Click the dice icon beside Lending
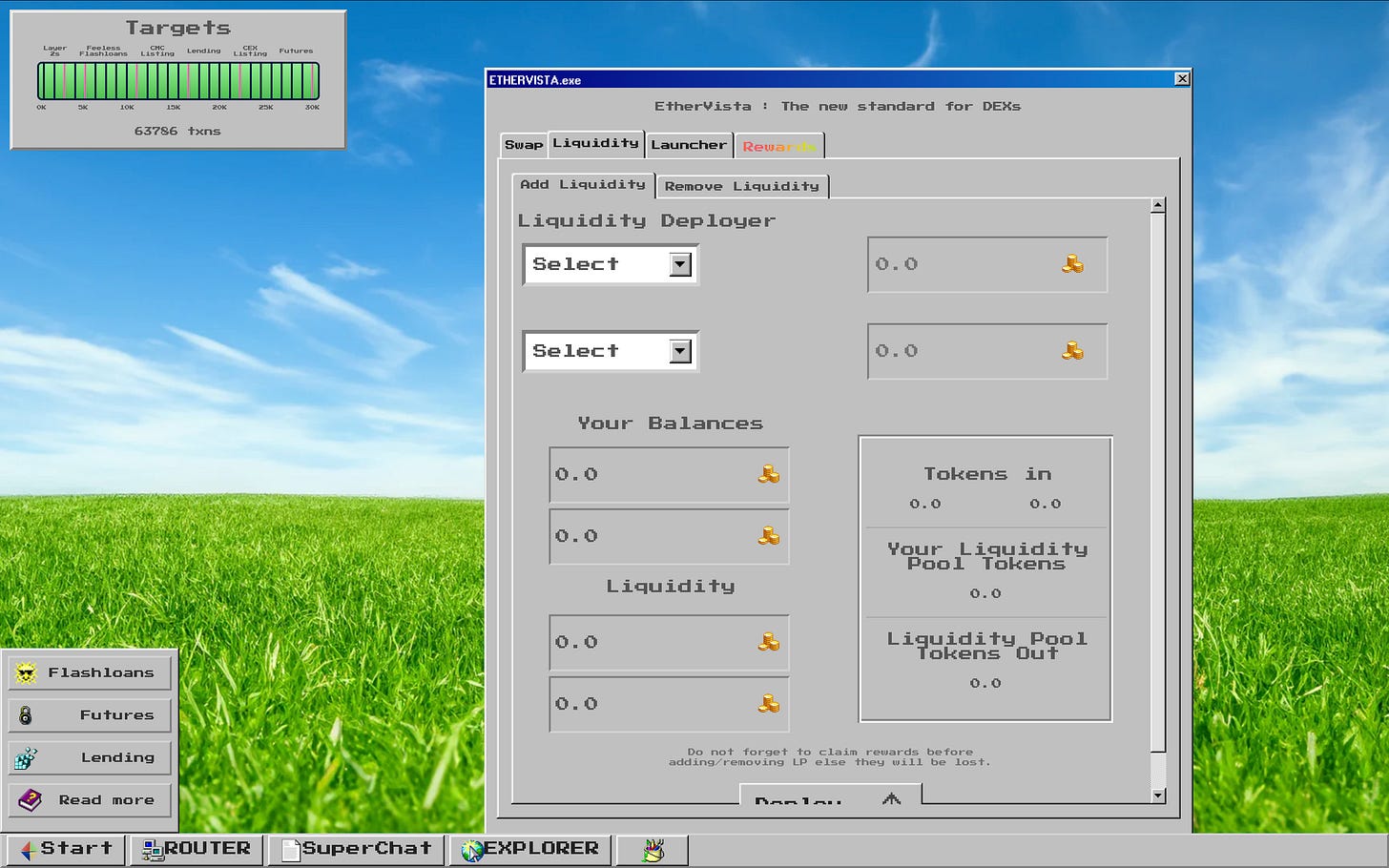 pyautogui.click(x=26, y=757)
